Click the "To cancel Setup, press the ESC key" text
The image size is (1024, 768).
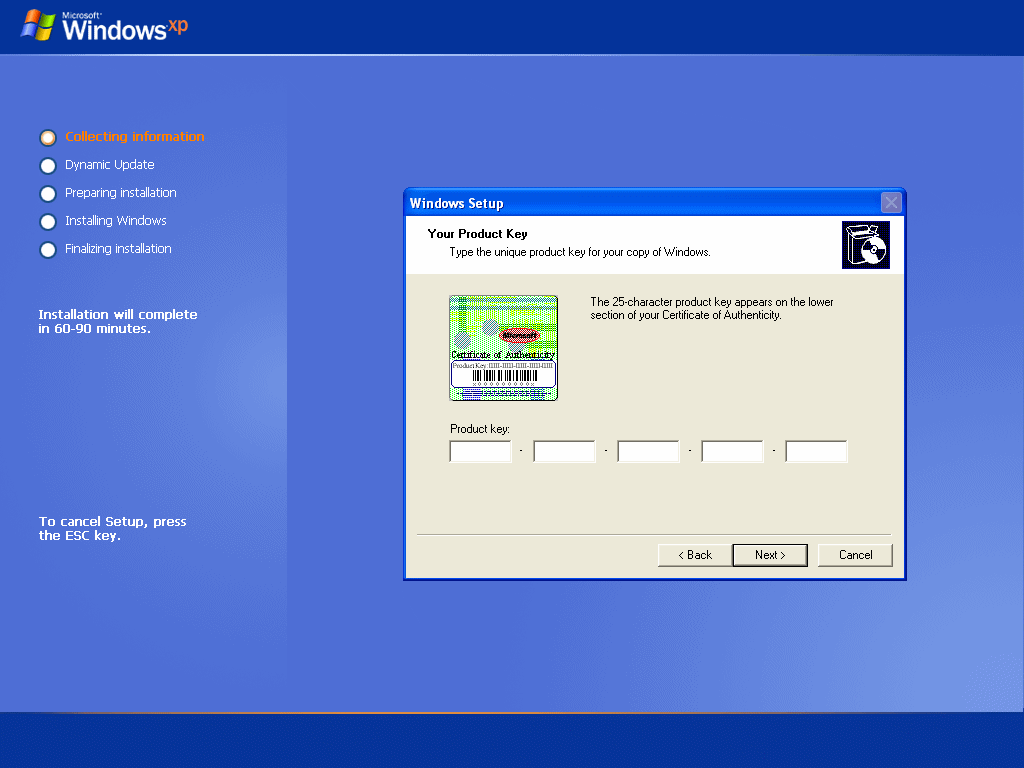[x=112, y=528]
